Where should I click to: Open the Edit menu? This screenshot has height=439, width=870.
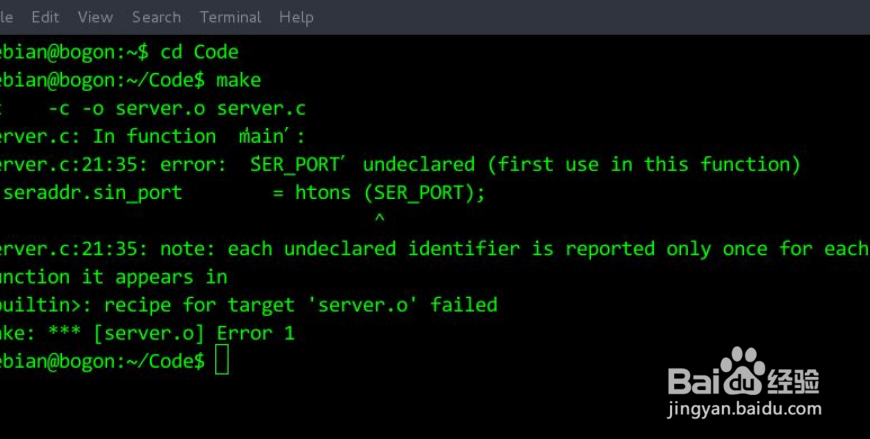click(45, 17)
